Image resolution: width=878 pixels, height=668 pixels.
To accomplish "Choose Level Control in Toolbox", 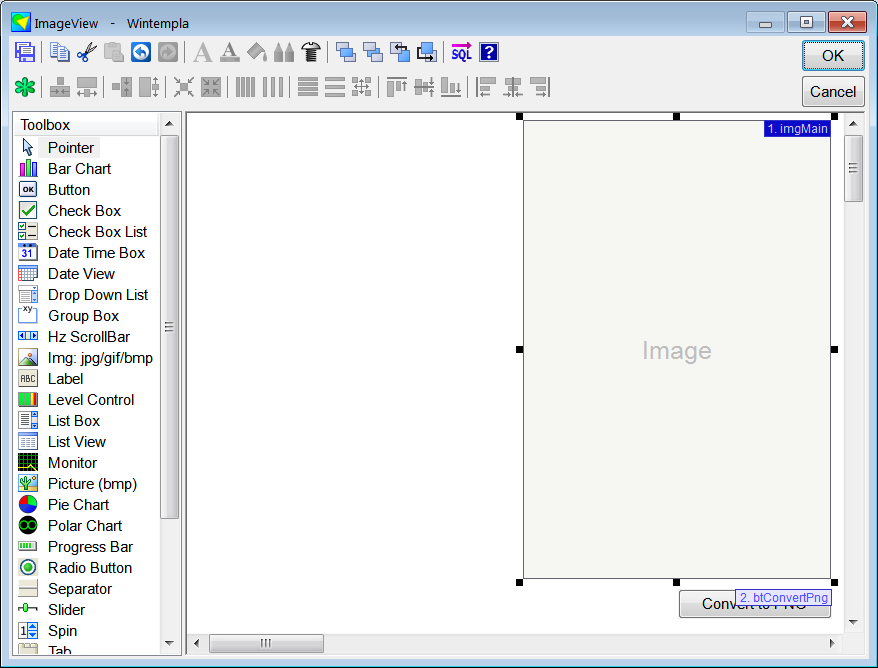I will [x=91, y=400].
